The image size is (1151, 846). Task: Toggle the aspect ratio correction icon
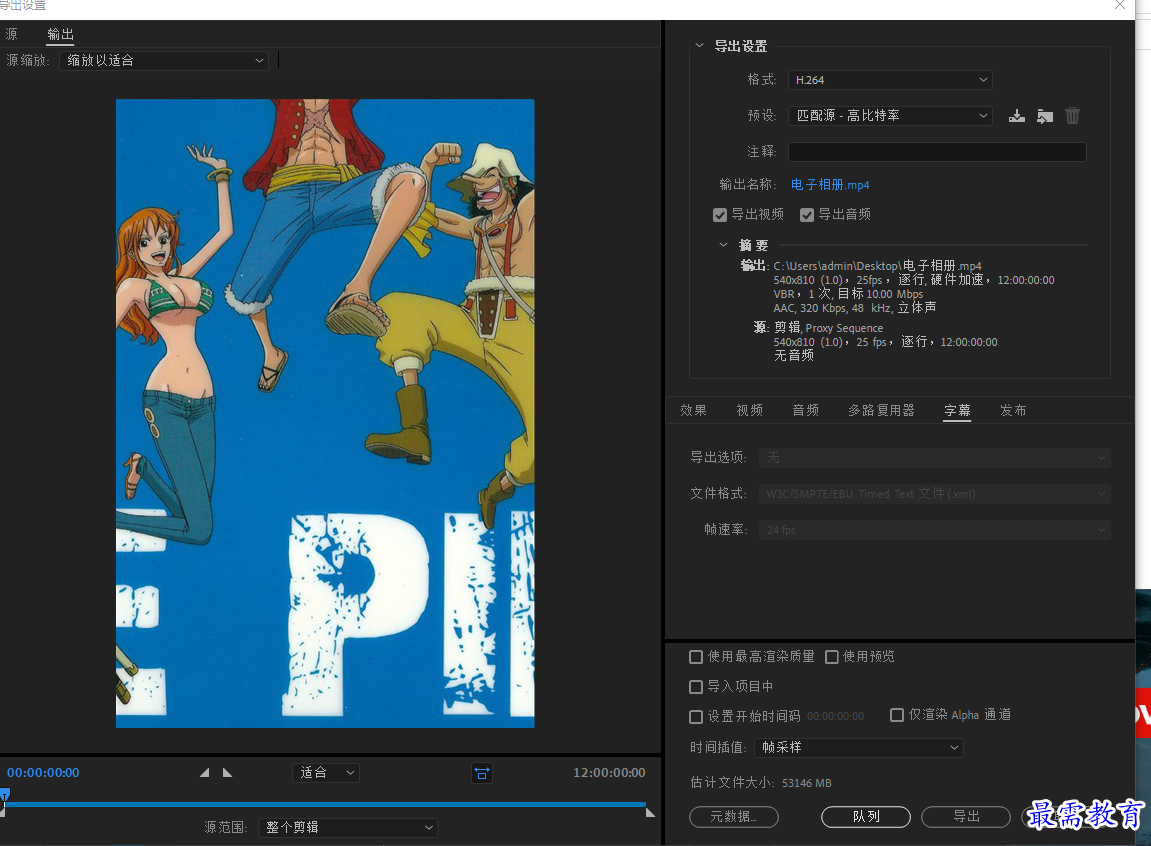(x=482, y=773)
